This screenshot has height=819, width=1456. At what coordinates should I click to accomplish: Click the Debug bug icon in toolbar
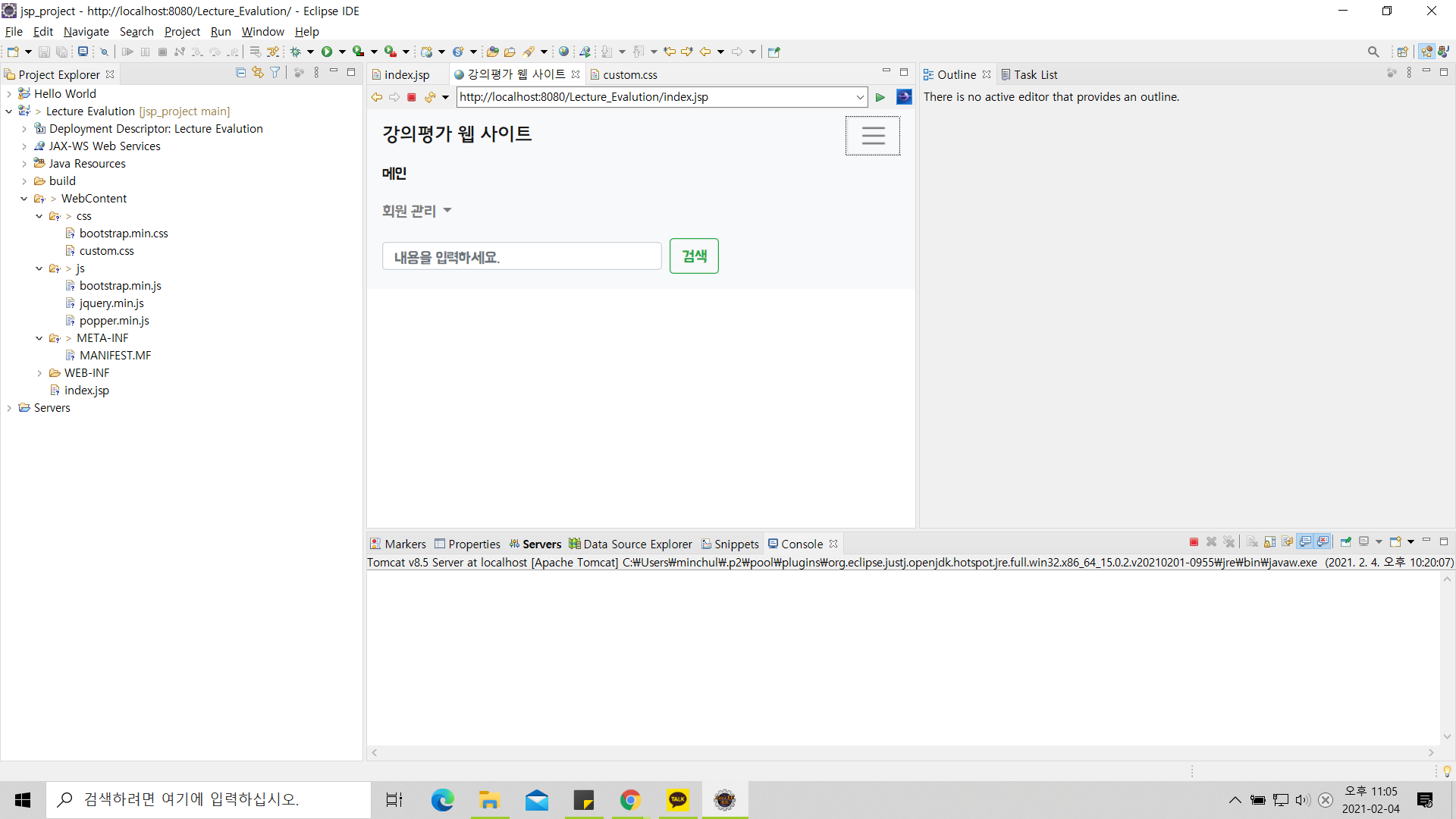point(296,52)
